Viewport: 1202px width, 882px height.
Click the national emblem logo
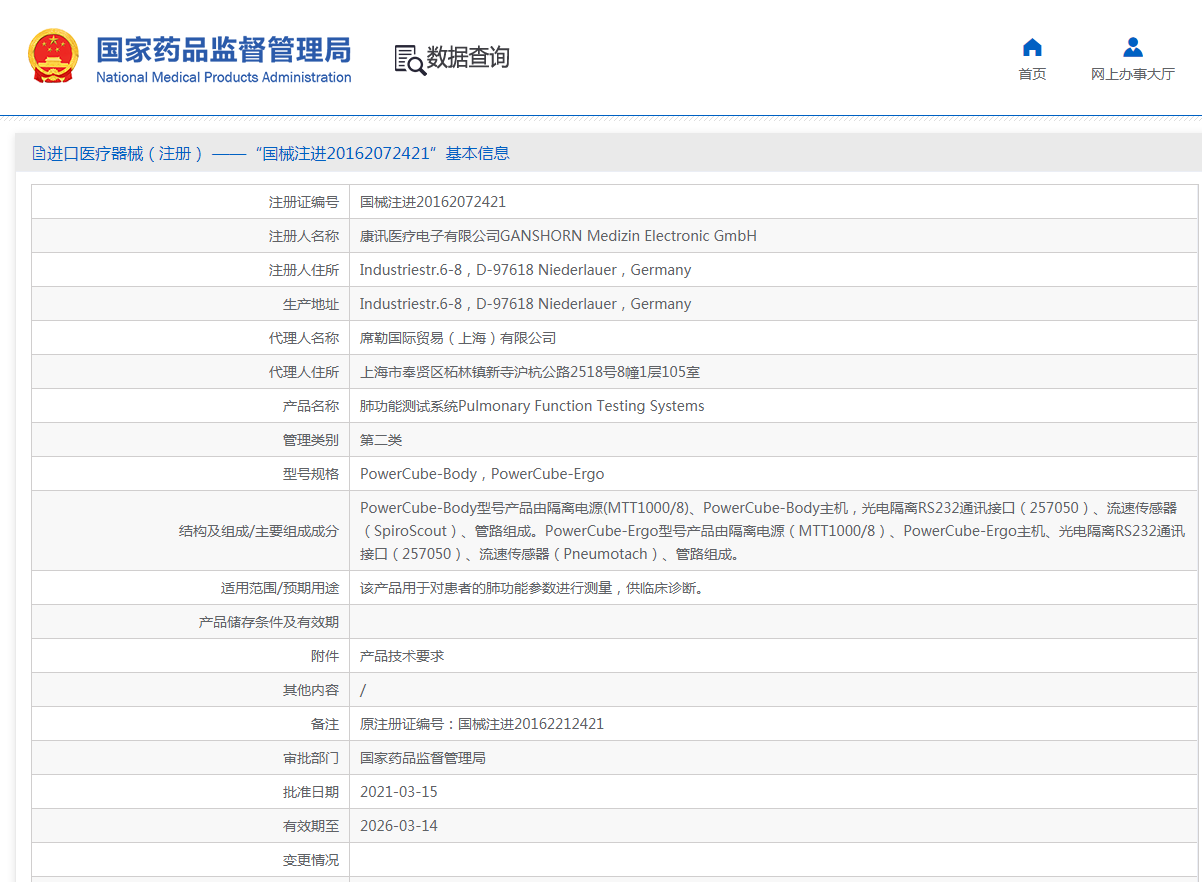click(53, 57)
